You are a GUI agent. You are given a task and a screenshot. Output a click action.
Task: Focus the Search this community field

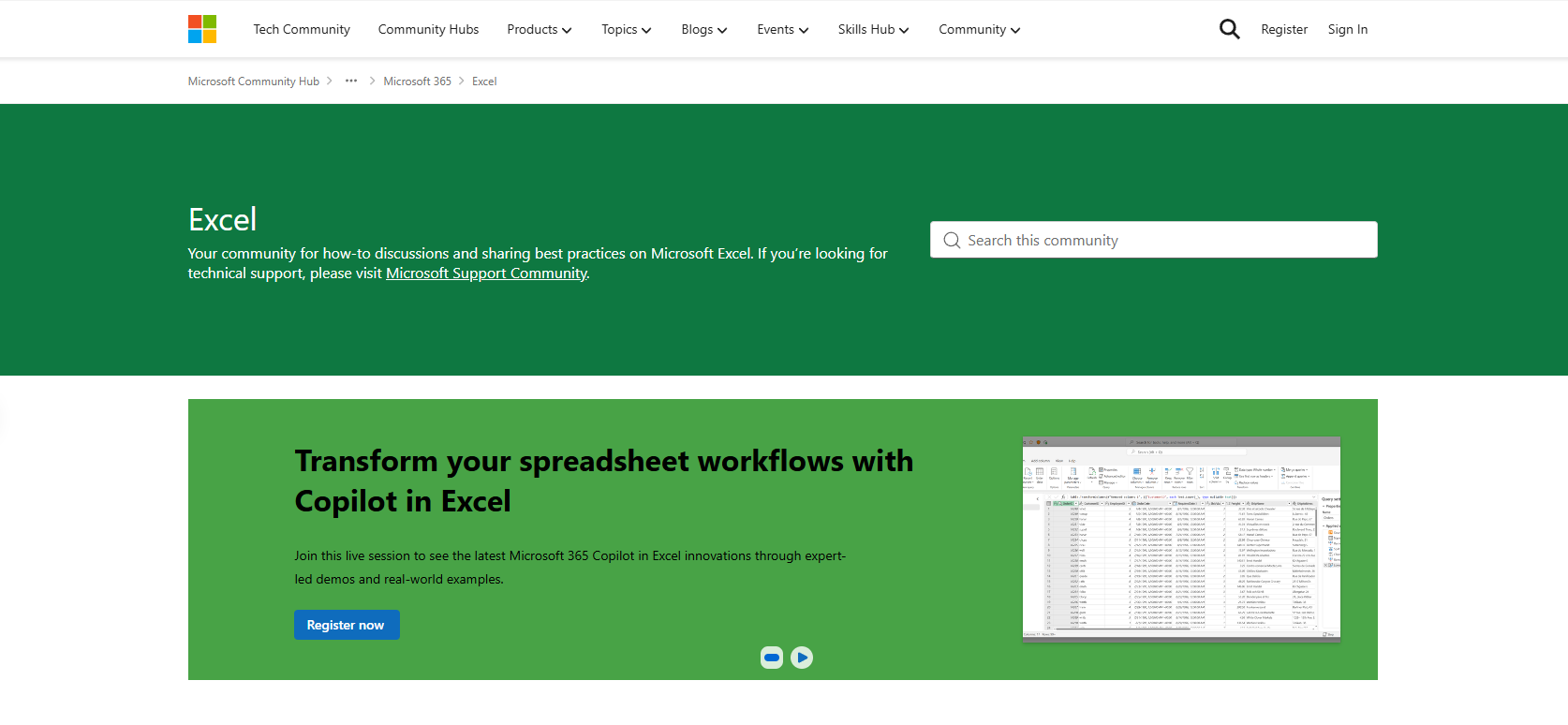pos(1154,240)
